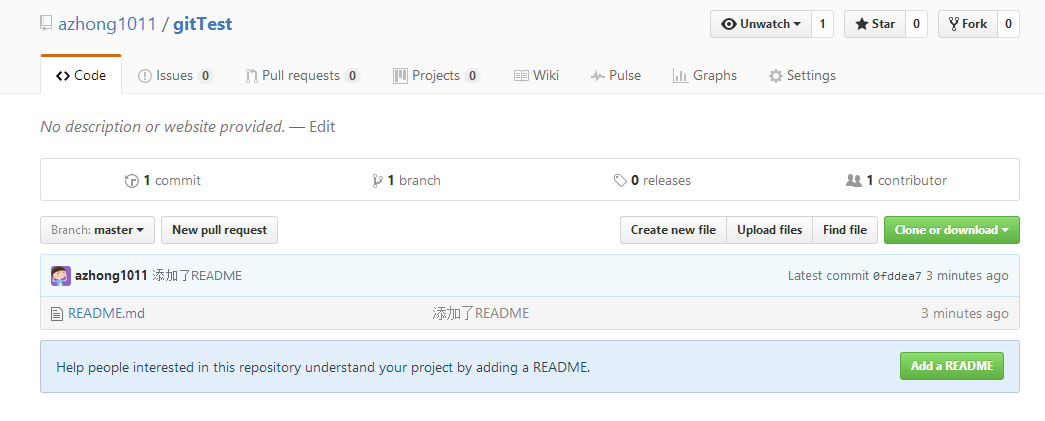Click commit message in the latest commit bar
Viewport: 1045px width, 421px height.
[197, 276]
